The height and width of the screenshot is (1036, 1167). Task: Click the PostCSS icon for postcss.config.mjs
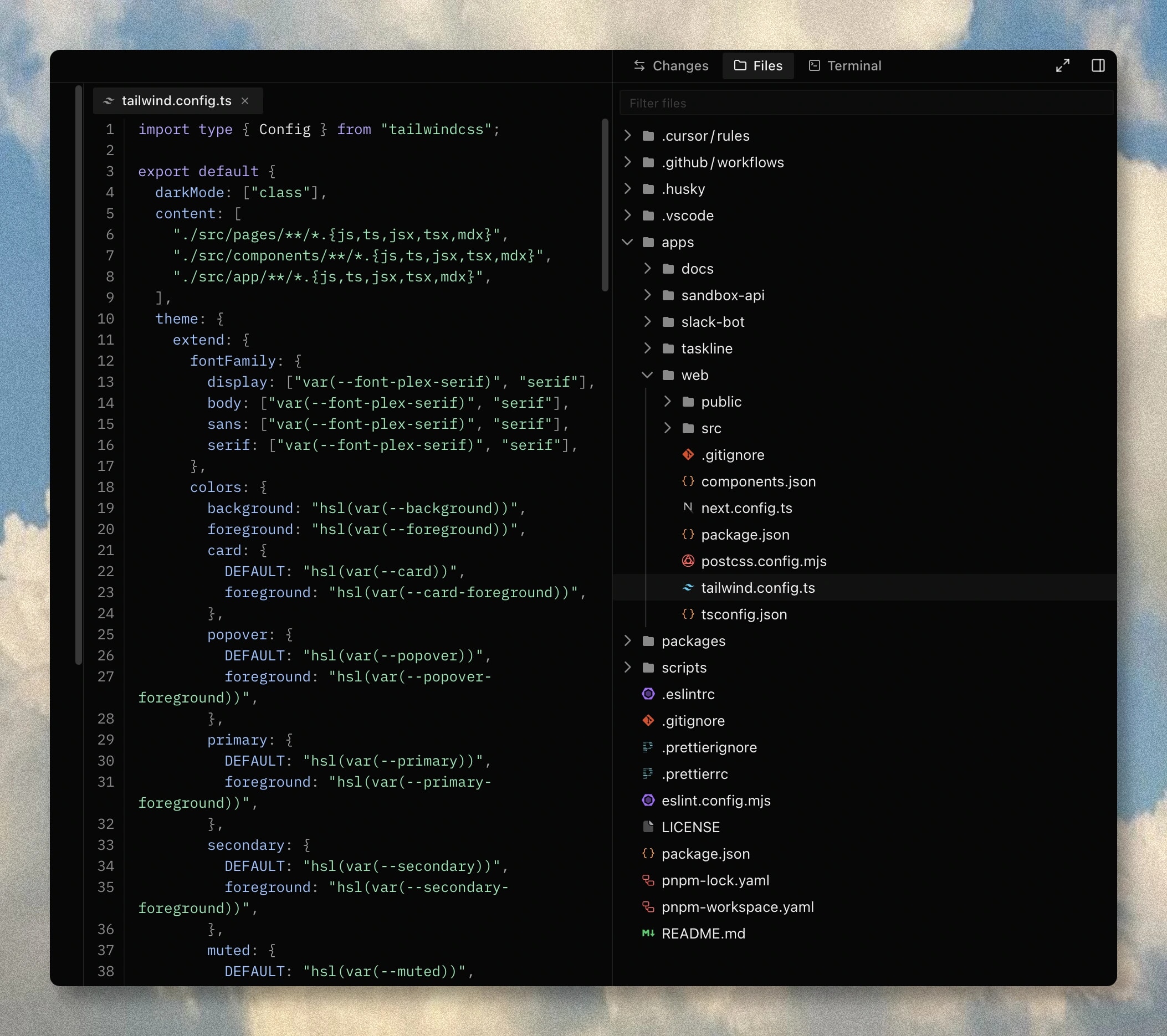click(x=688, y=561)
